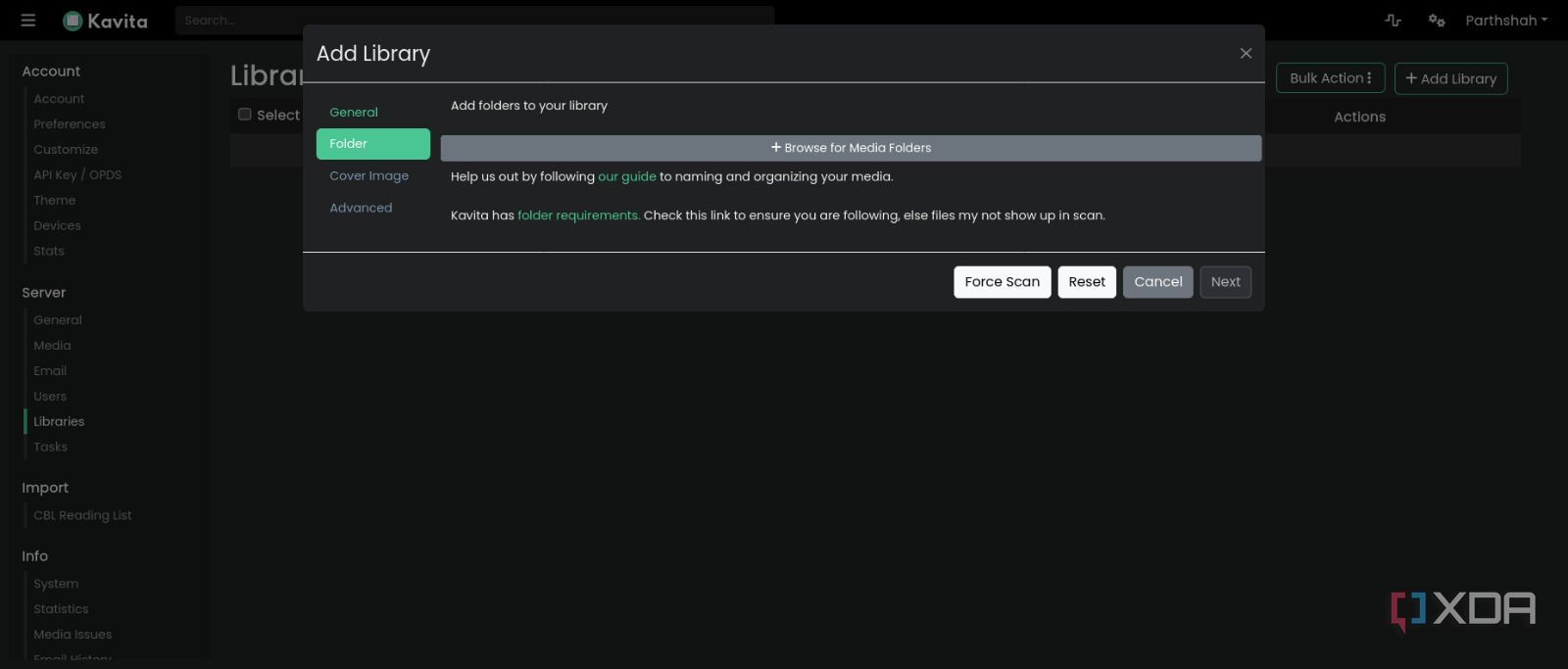Focus the Search input field
This screenshot has height=669, width=1568.
point(474,20)
